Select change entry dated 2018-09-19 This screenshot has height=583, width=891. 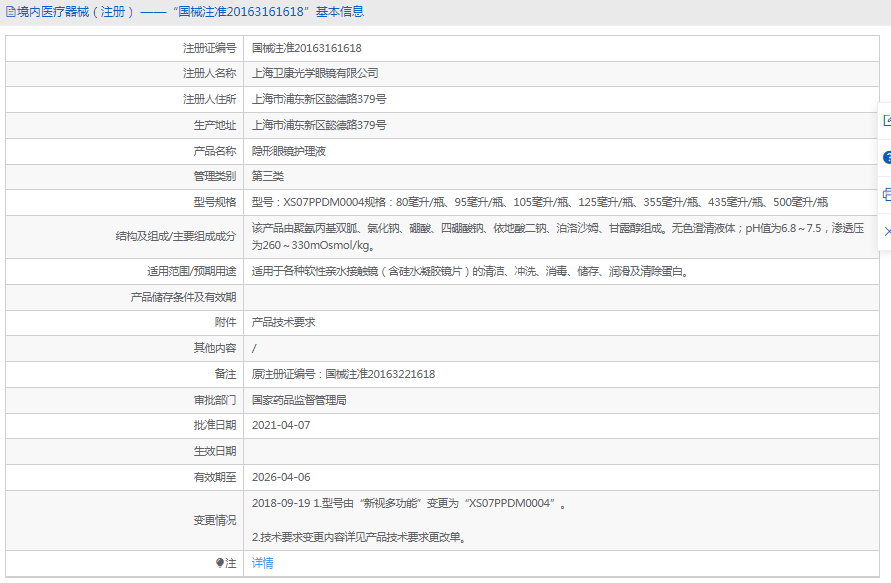(409, 503)
